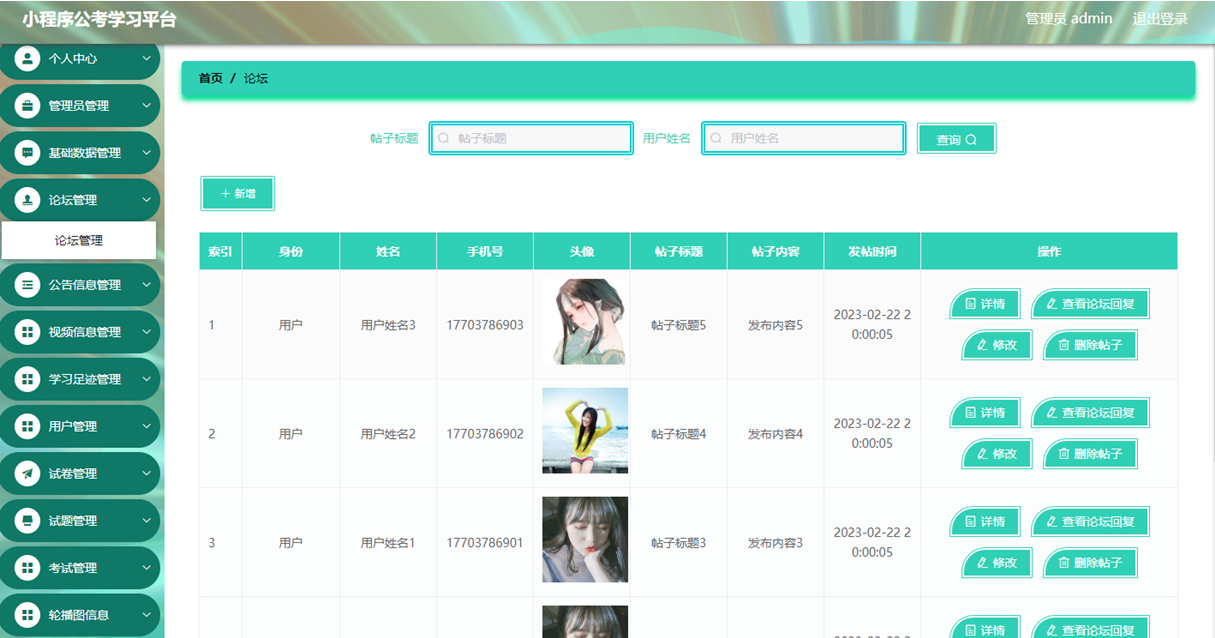Screen dimensions: 1215x638
Task: Click the 学习足迹管理 grid icon
Action: [28, 378]
